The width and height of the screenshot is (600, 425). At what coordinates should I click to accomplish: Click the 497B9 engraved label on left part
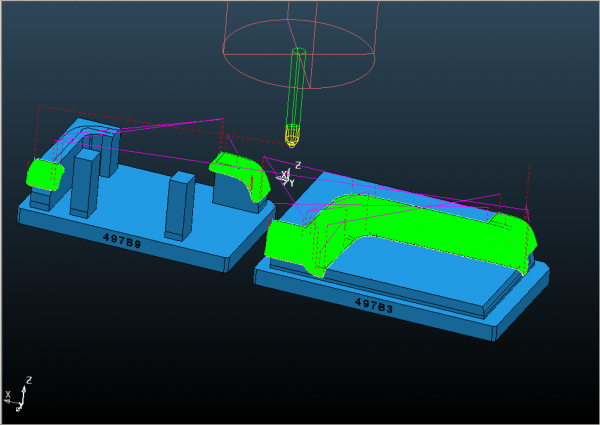122,241
